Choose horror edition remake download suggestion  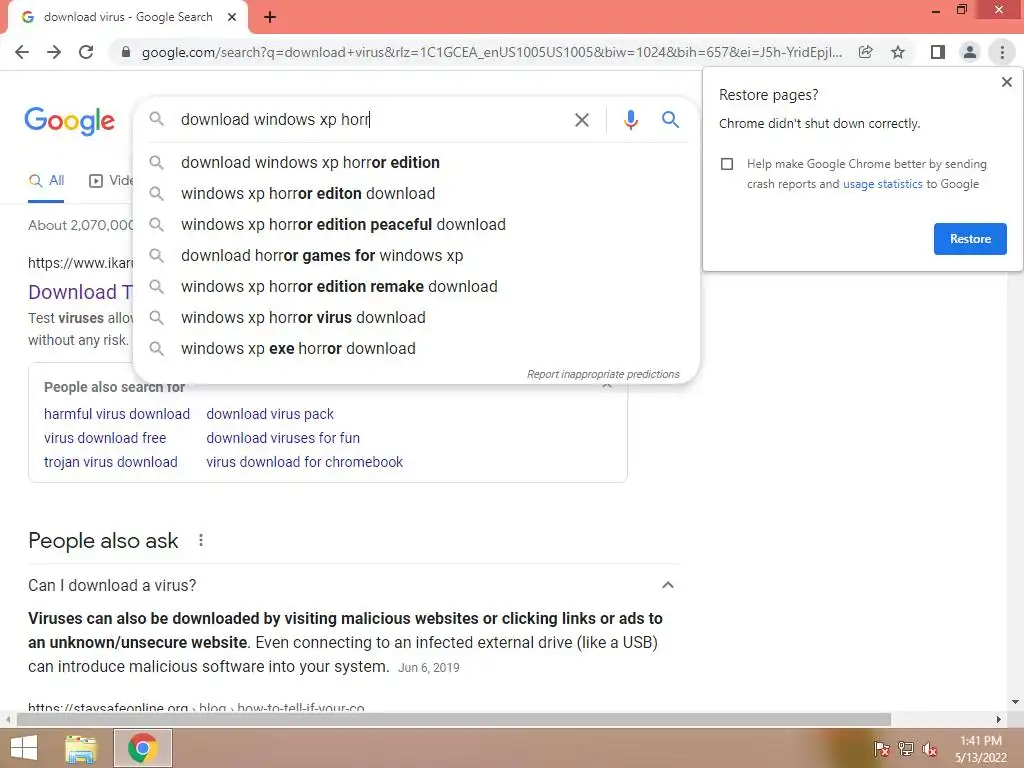click(x=416, y=287)
